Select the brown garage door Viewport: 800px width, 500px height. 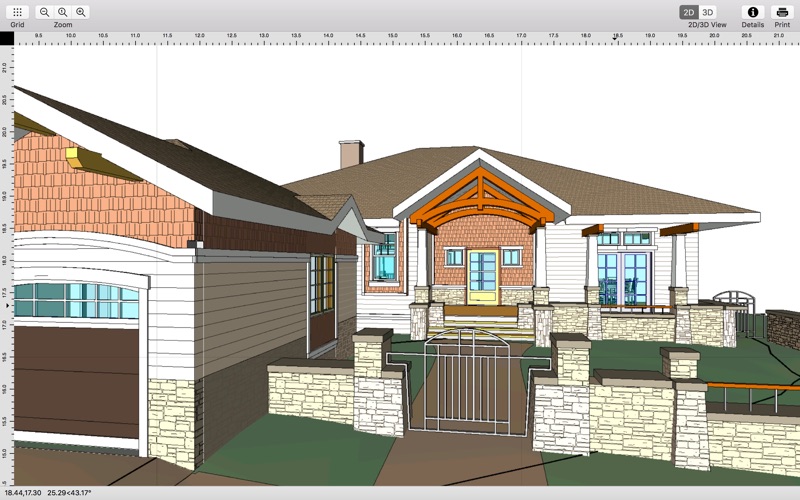pyautogui.click(x=76, y=381)
